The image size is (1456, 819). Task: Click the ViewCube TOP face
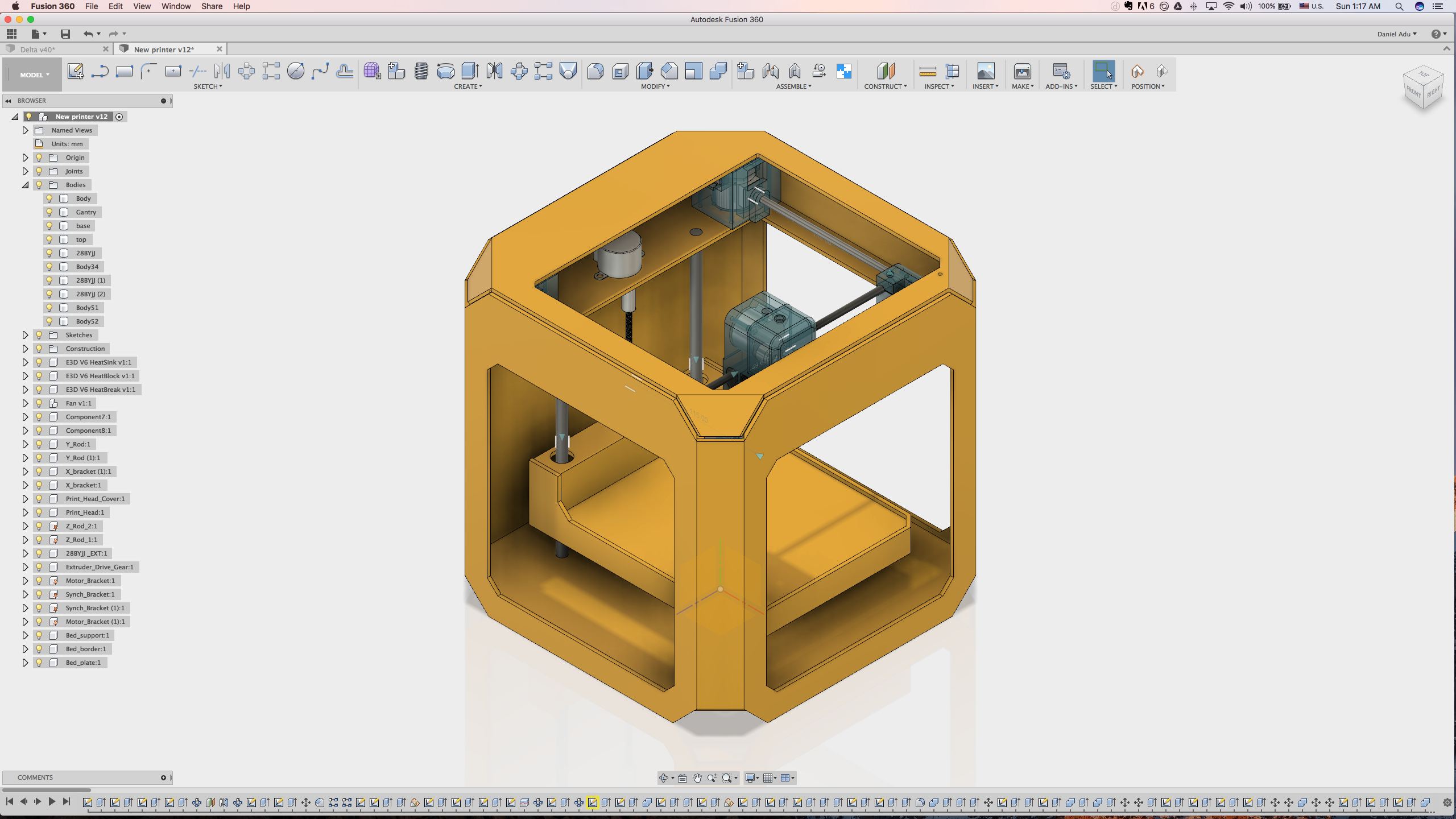pyautogui.click(x=1424, y=75)
